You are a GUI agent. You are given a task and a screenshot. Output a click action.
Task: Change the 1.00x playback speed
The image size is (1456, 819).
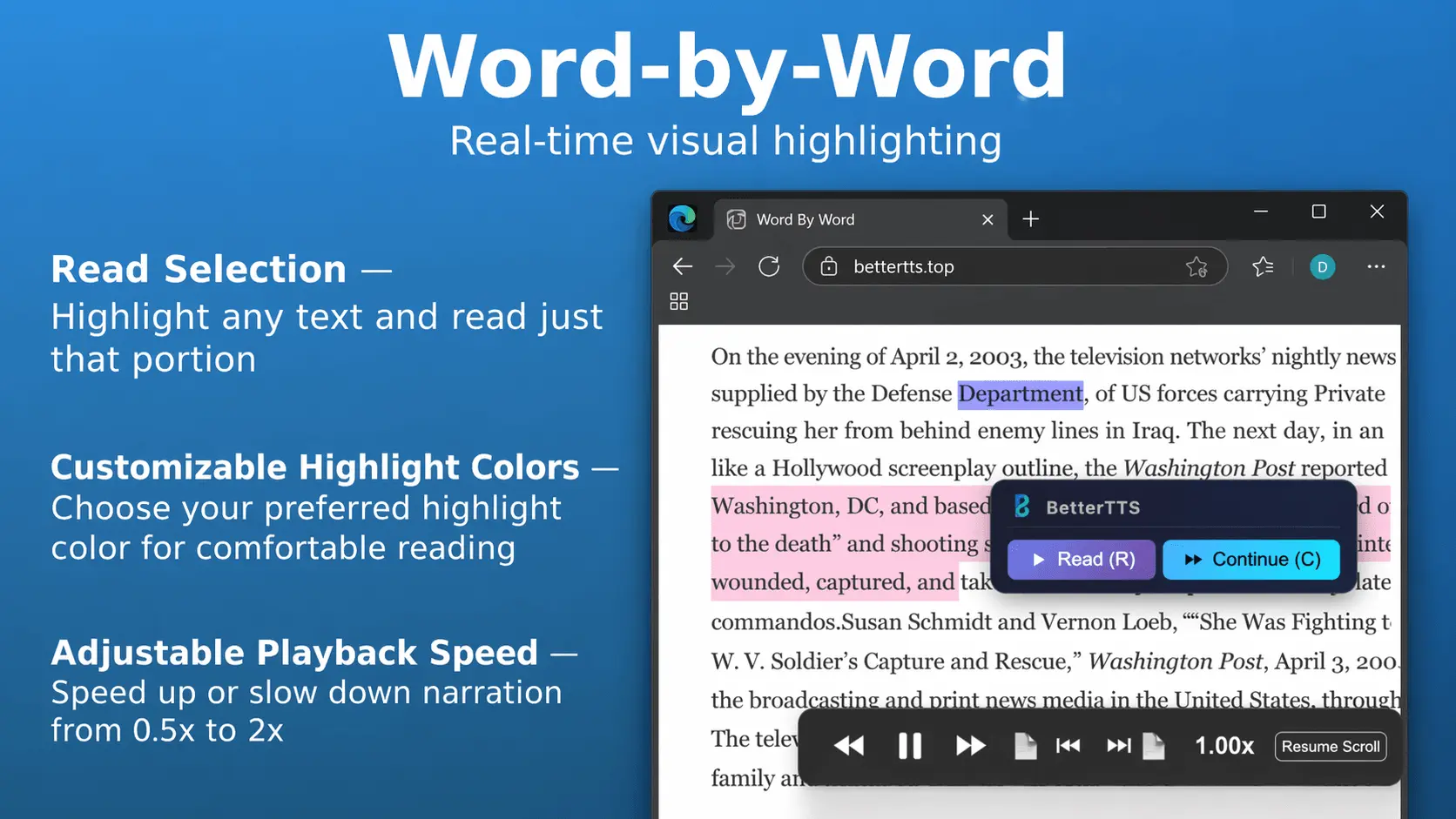tap(1224, 746)
